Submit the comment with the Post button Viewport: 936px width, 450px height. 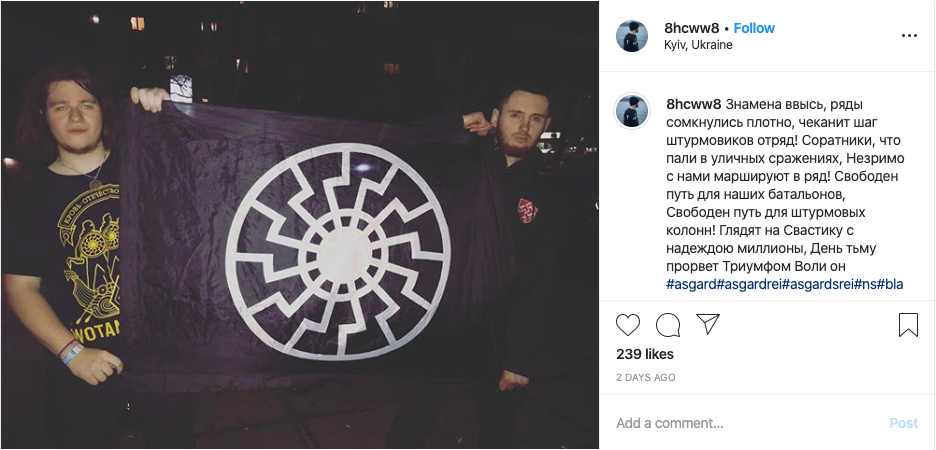(x=903, y=423)
